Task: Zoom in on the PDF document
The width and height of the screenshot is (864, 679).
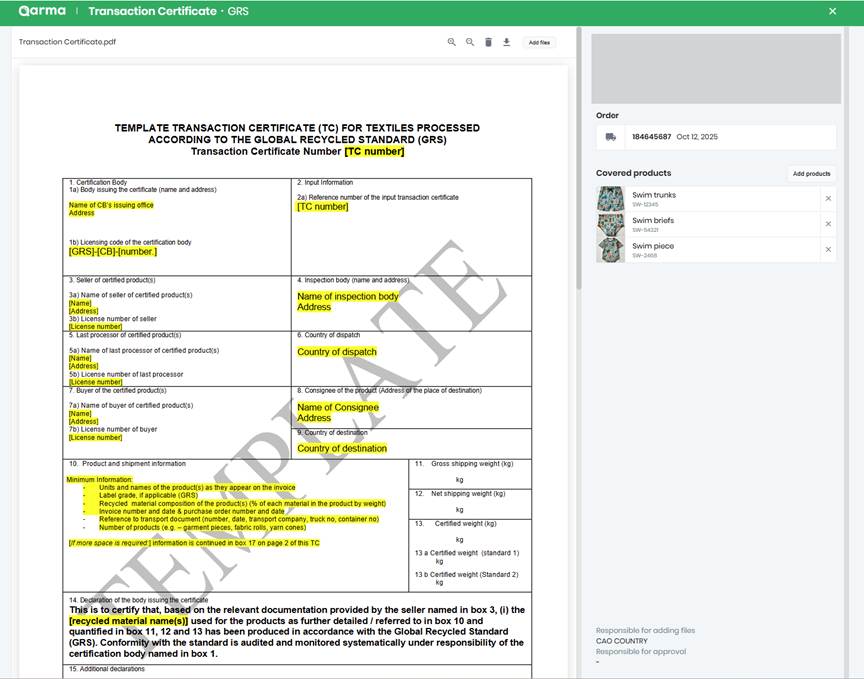Action: (x=452, y=42)
